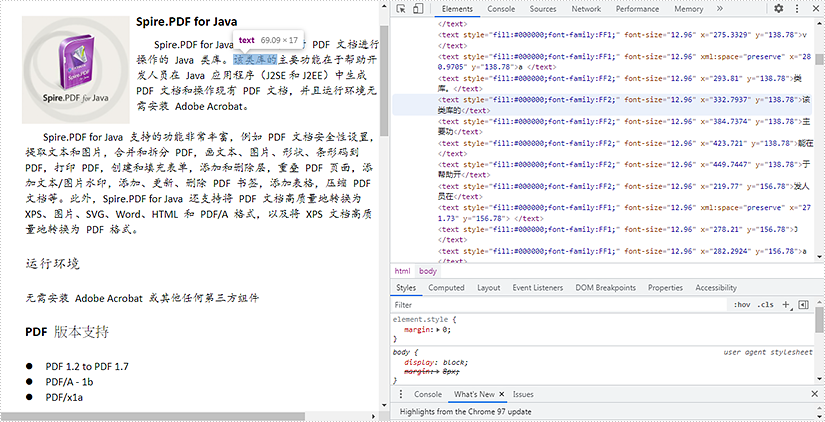Click Highlights from the Chrome 97 update
Viewport: 825px width, 422px height.
click(x=466, y=411)
